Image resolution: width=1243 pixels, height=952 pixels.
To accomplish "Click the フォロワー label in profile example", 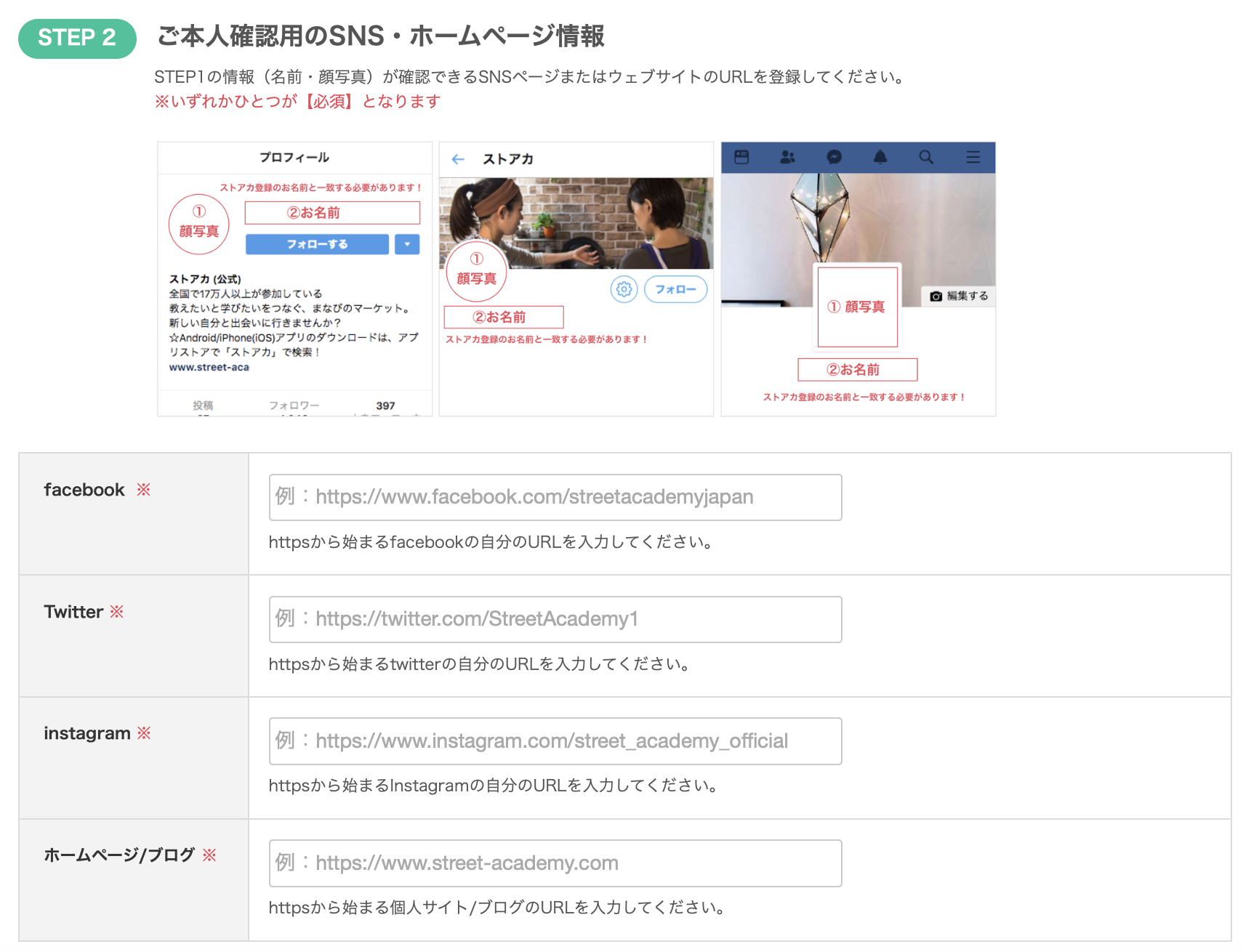I will click(294, 406).
